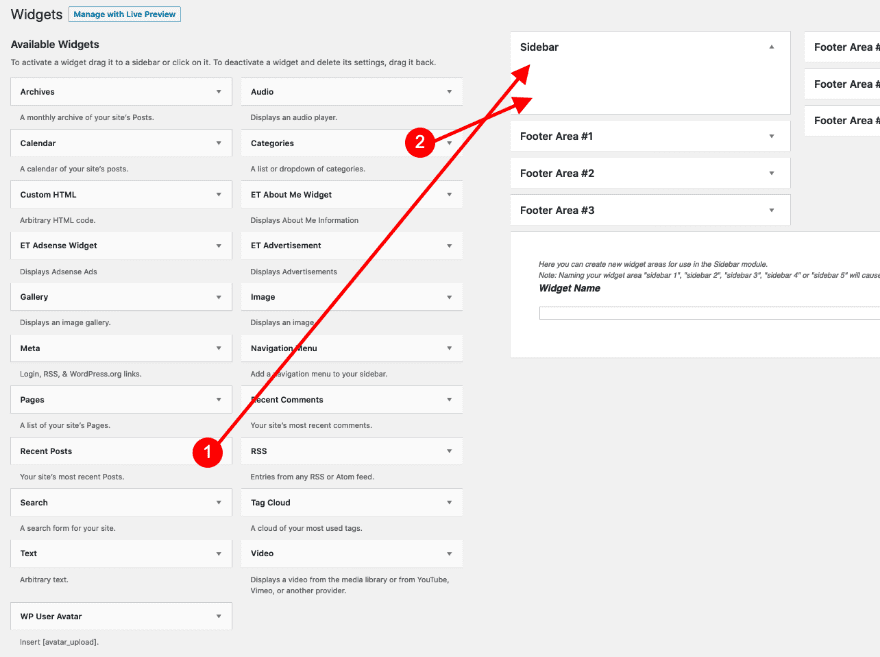Expand the Audio widget dropdown arrow
Image resolution: width=880 pixels, height=657 pixels.
coord(449,92)
